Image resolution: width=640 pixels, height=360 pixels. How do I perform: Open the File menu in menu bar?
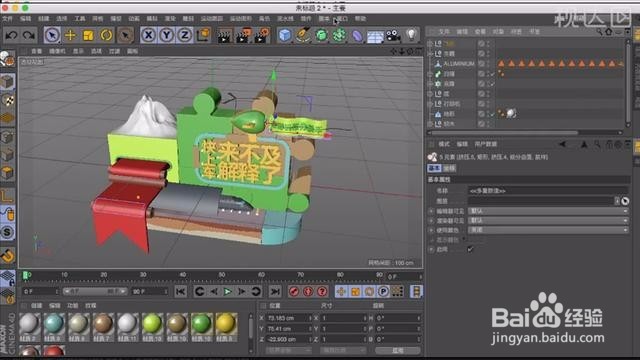pyautogui.click(x=7, y=19)
